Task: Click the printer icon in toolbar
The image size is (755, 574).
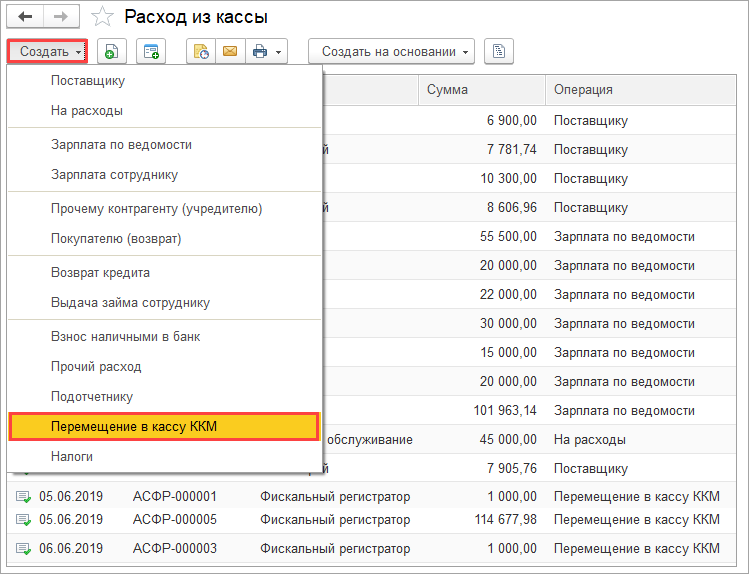Action: point(260,51)
